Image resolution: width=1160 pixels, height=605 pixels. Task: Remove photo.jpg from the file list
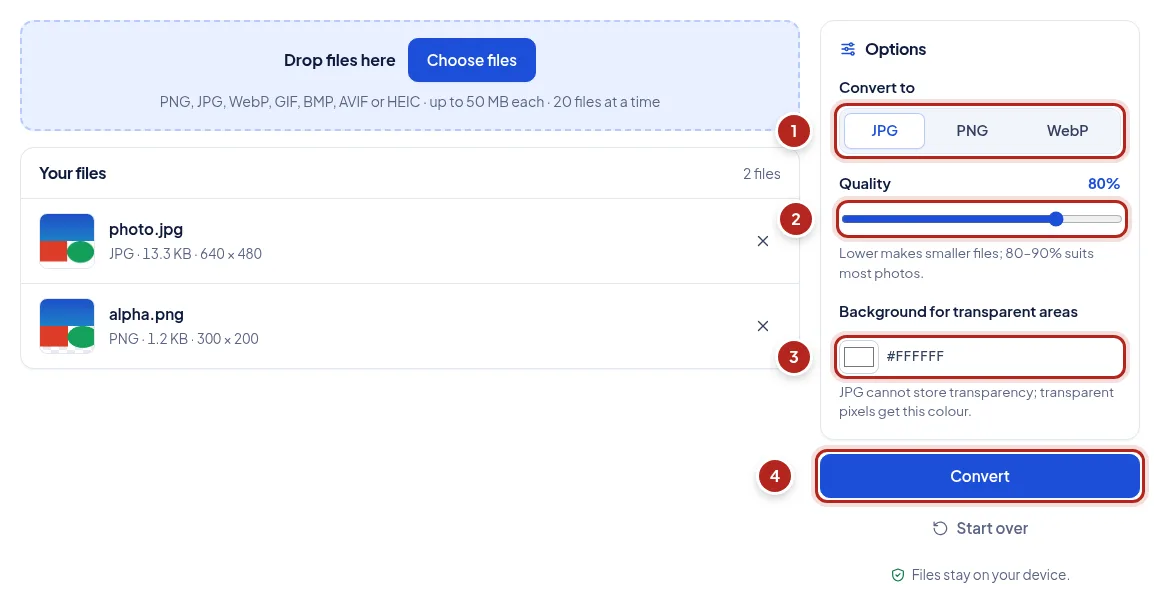(763, 241)
